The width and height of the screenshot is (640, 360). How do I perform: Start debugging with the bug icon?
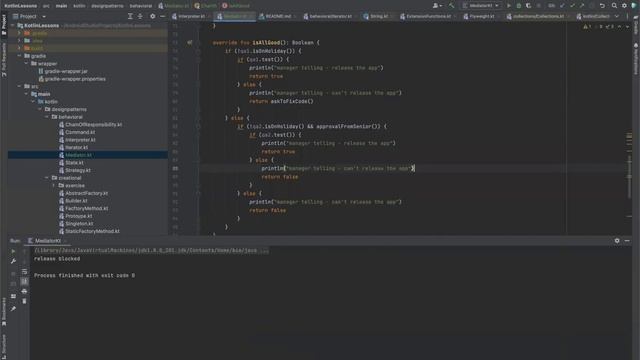[x=519, y=6]
